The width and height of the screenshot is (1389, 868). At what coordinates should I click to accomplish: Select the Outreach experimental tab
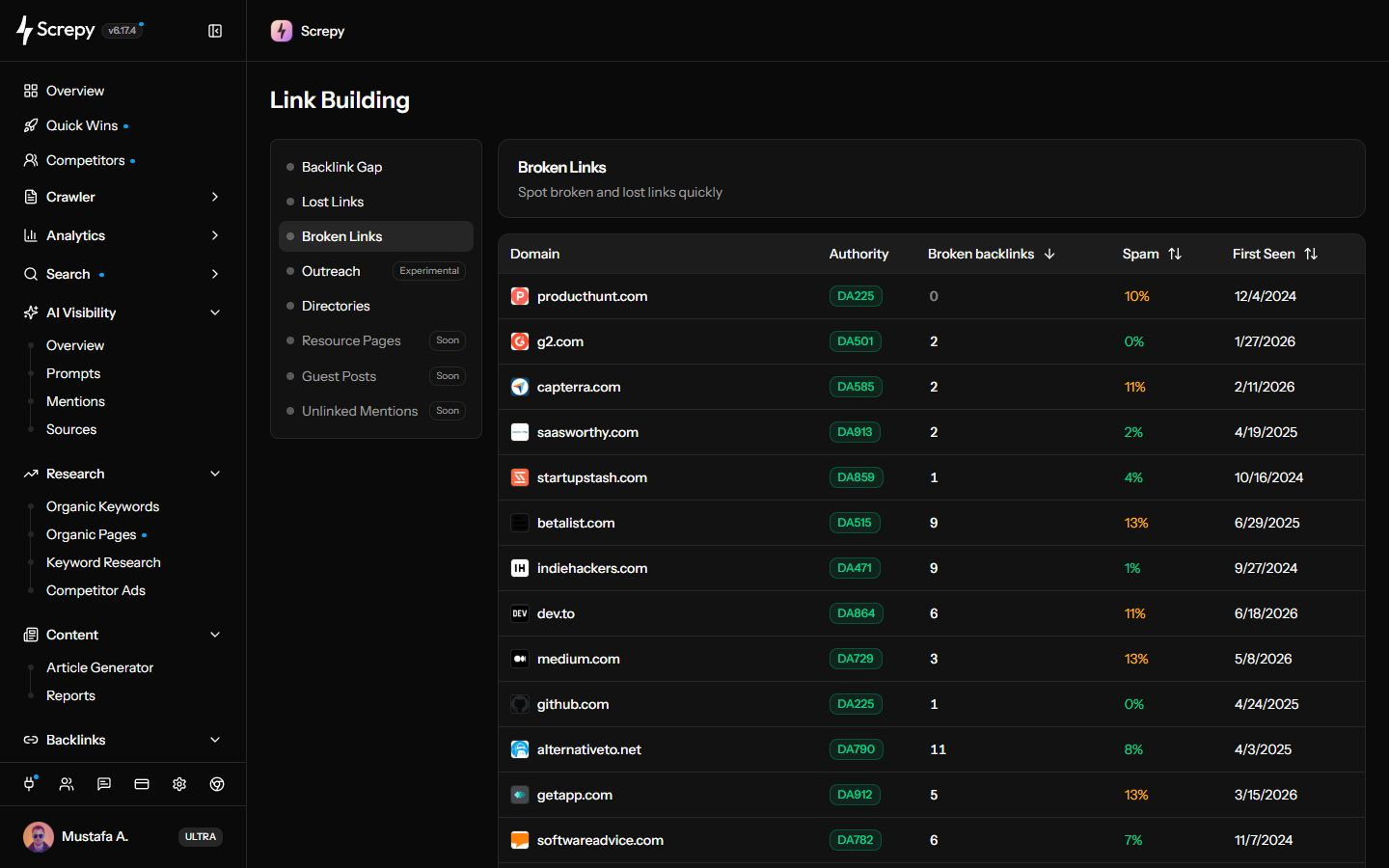click(376, 271)
